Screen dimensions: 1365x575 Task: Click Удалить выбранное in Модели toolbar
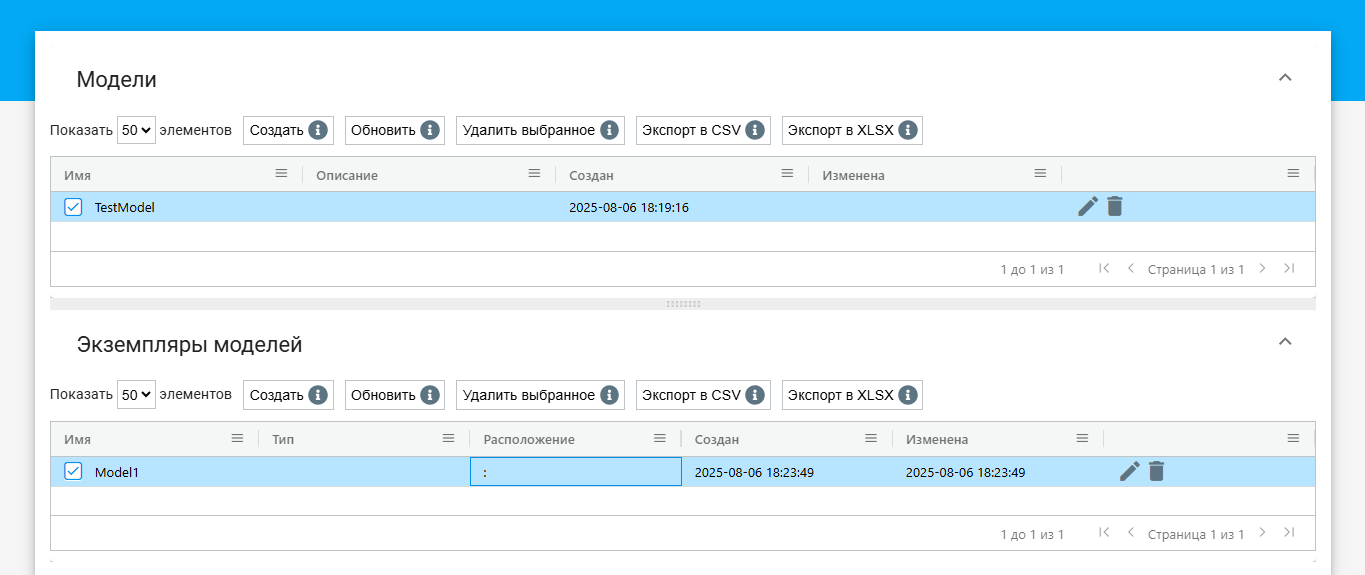[x=529, y=130]
